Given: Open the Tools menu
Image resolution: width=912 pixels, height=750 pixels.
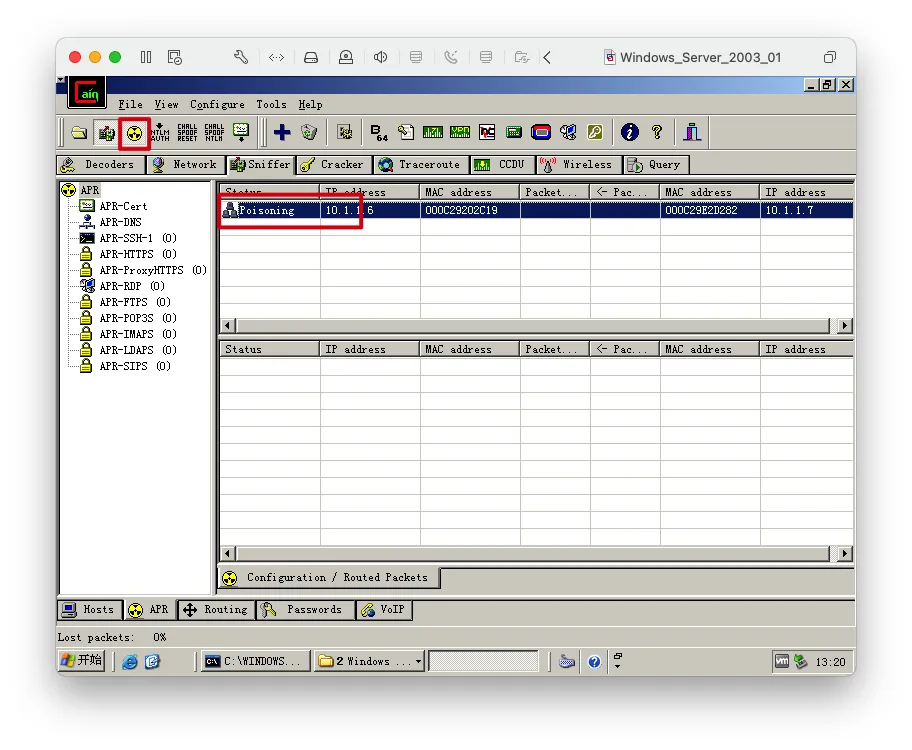Looking at the screenshot, I should (x=271, y=105).
